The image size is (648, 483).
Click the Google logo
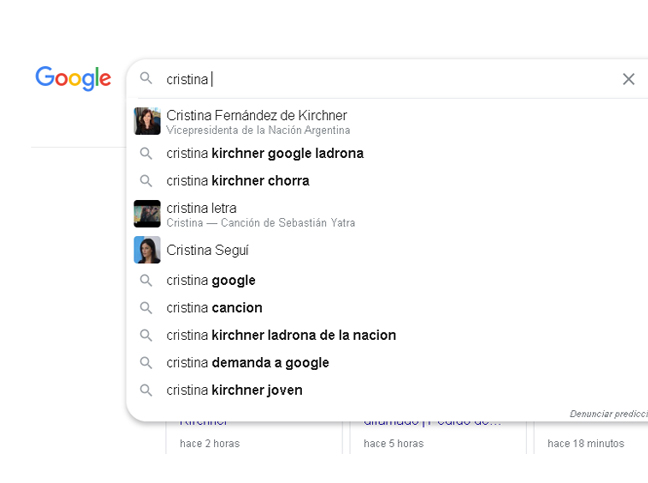tap(73, 78)
